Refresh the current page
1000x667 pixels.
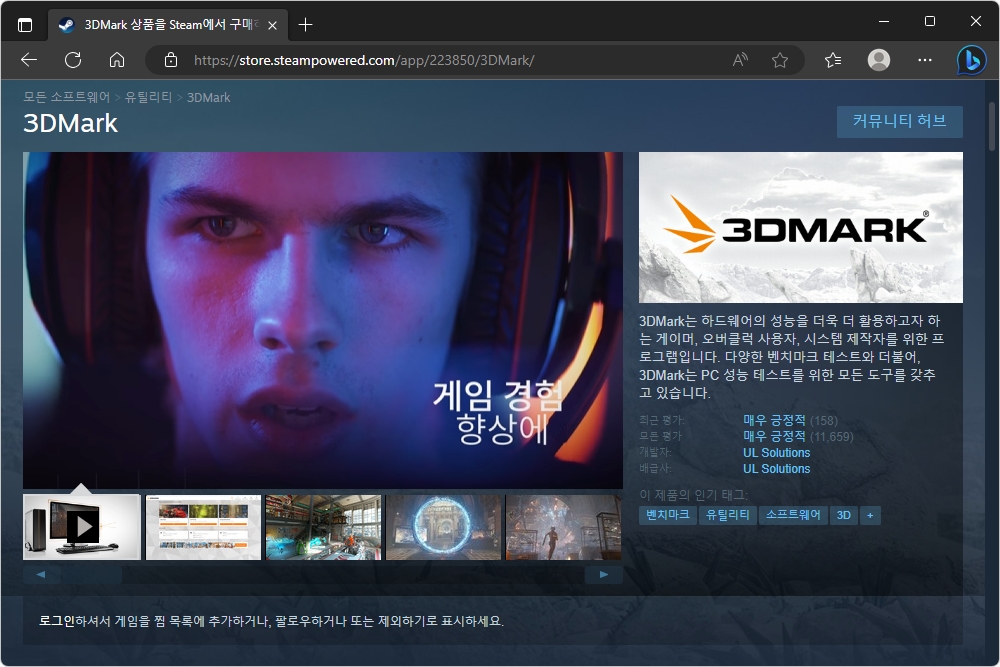(x=73, y=60)
